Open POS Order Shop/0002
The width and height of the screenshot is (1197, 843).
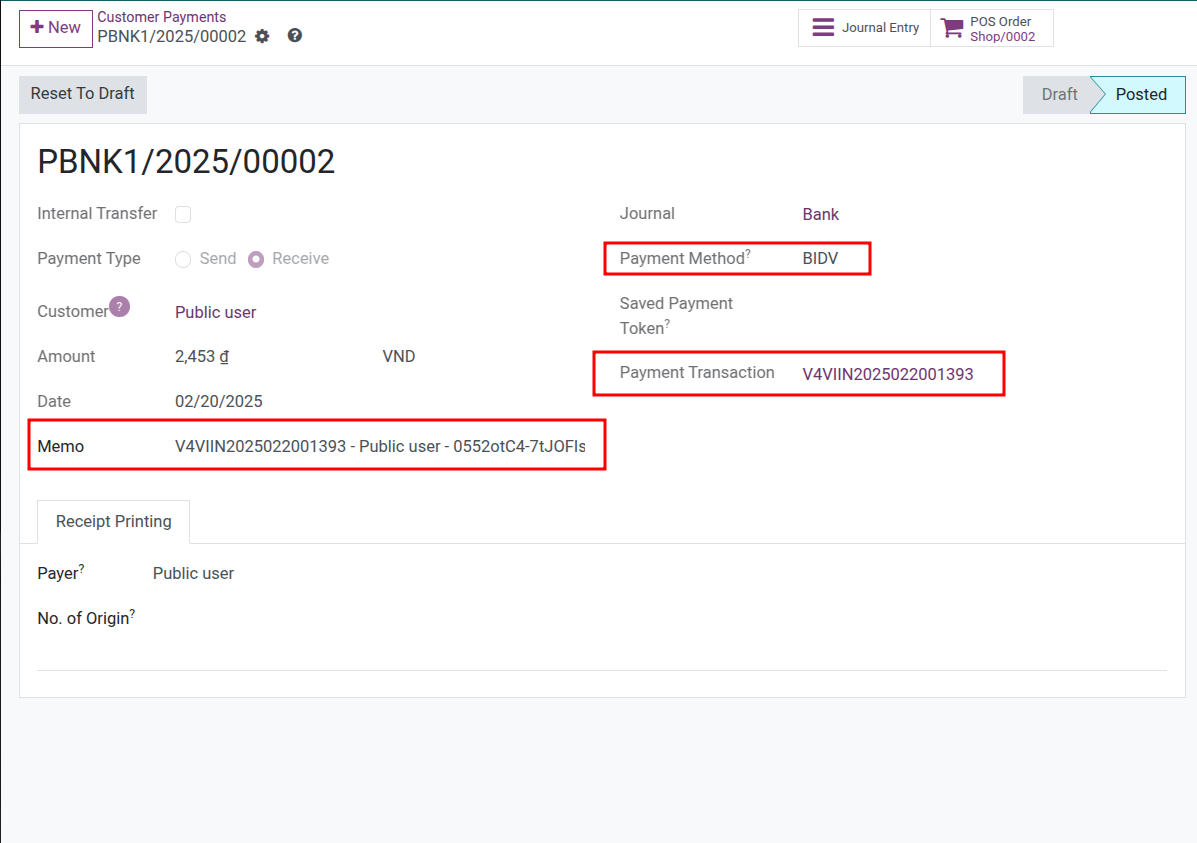[1000, 35]
